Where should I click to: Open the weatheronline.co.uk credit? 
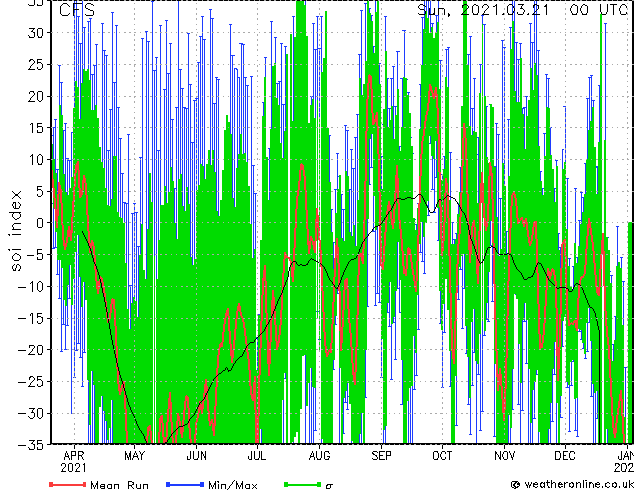click(x=572, y=484)
